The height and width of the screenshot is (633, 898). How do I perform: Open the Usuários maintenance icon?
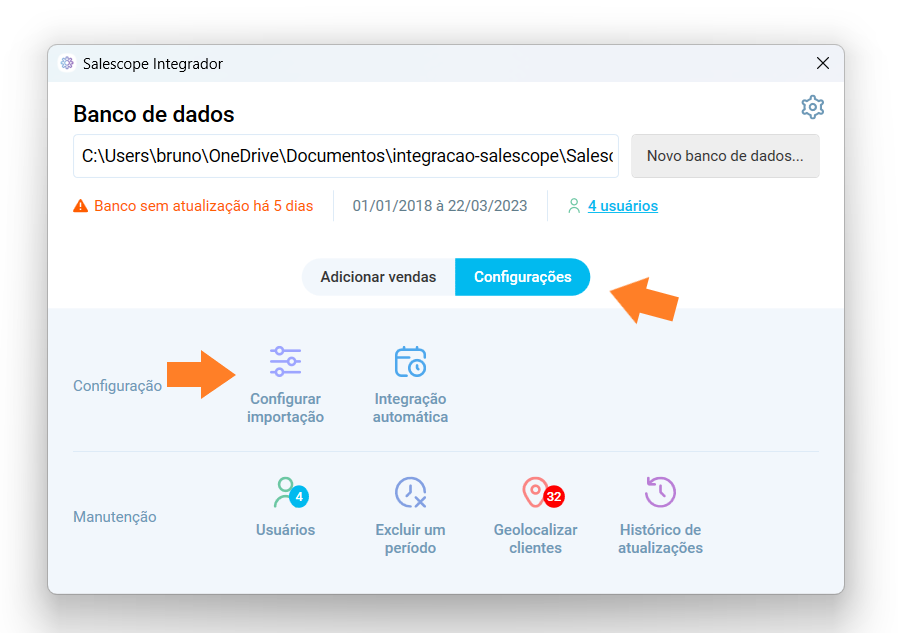coord(291,492)
